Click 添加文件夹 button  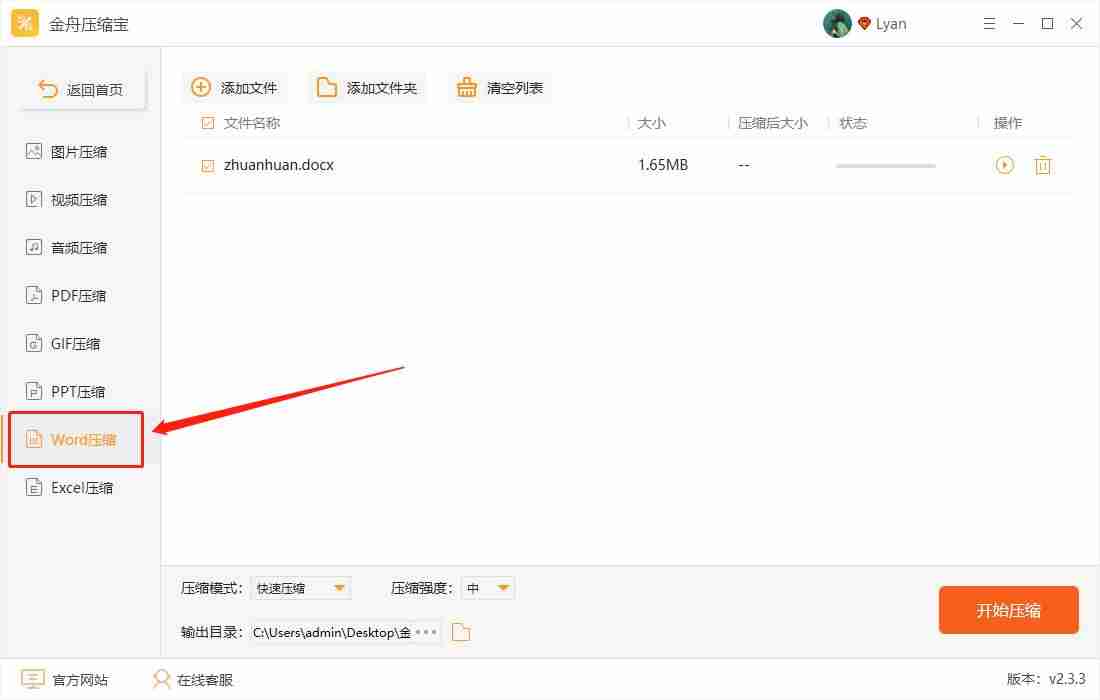coord(367,88)
